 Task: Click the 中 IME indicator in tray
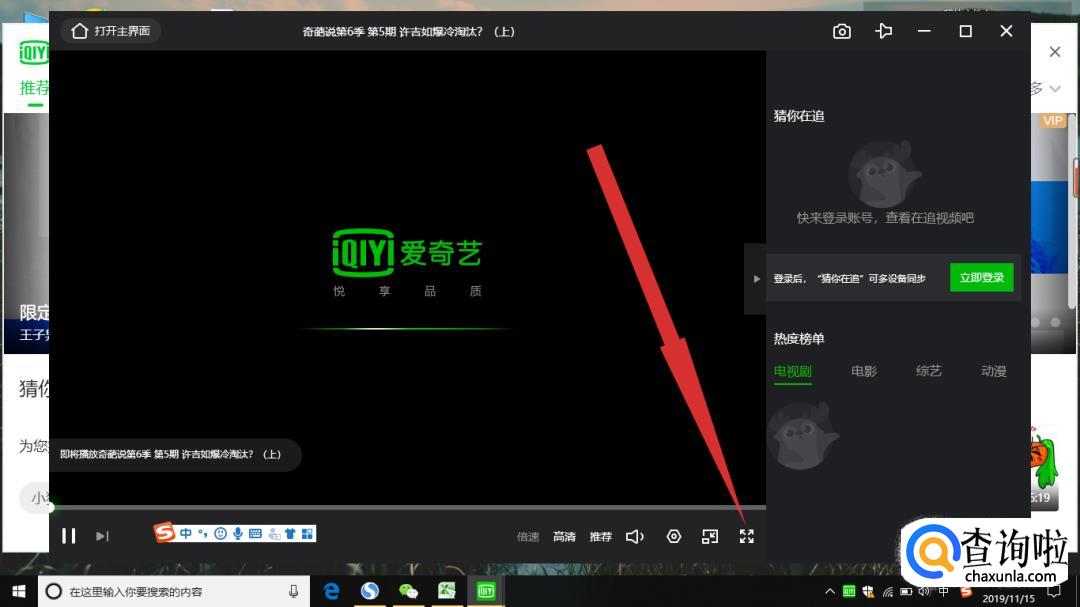click(x=944, y=591)
